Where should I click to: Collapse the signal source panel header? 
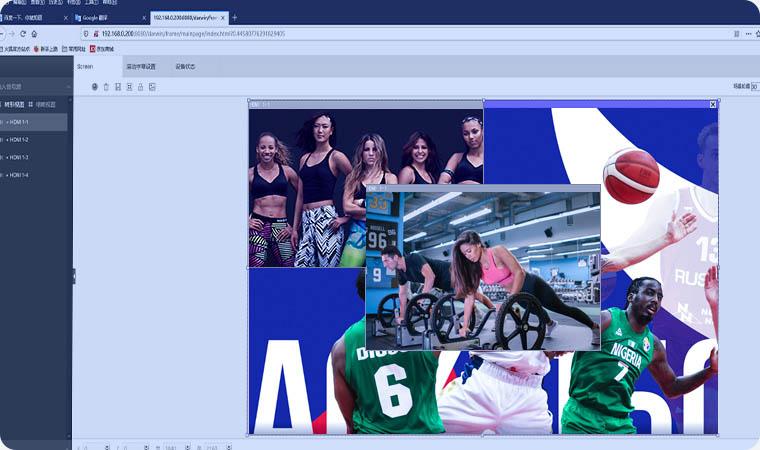68,87
